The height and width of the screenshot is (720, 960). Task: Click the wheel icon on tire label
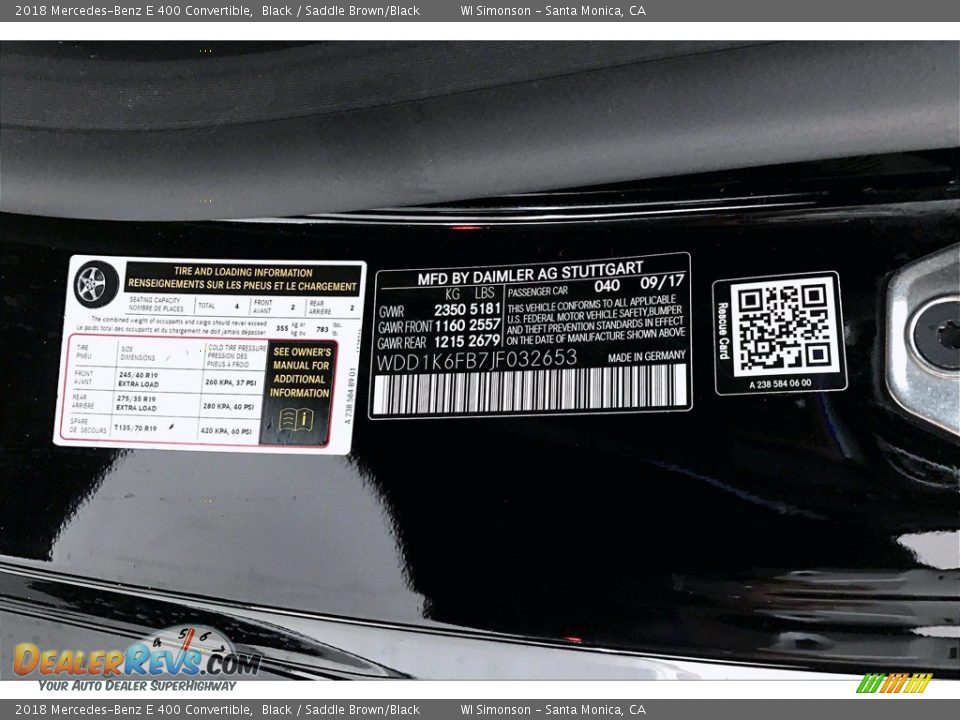96,285
